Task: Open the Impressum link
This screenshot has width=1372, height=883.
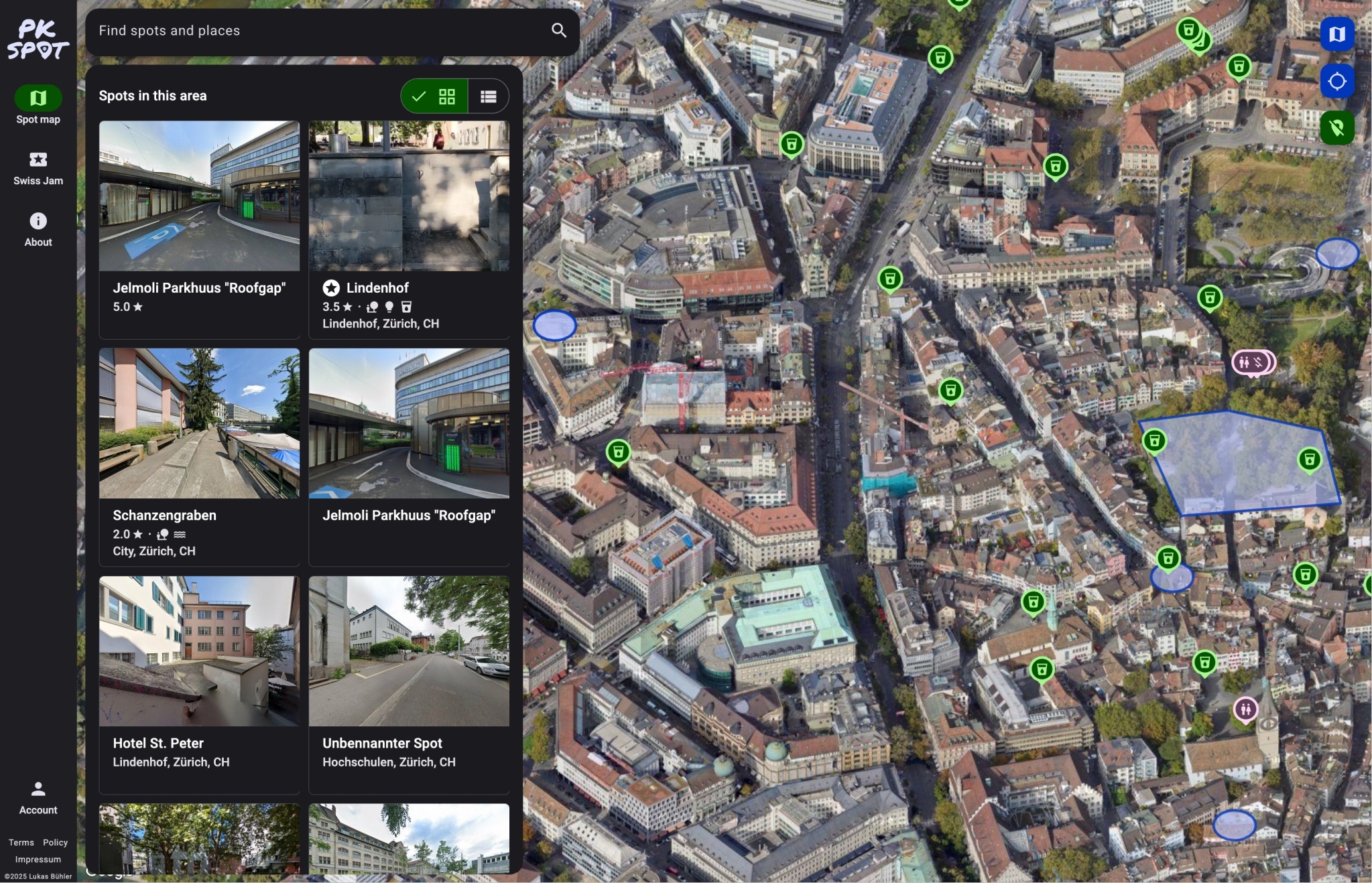Action: point(38,859)
